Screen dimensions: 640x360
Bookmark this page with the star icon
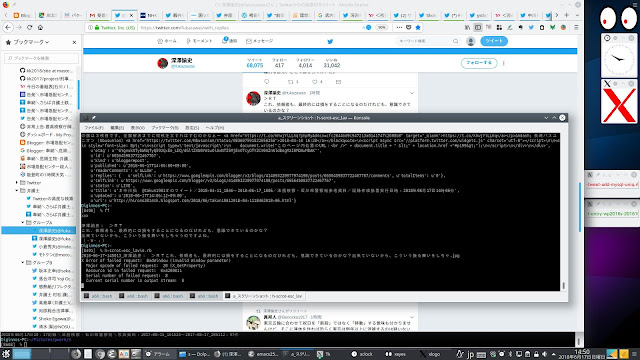click(418, 27)
